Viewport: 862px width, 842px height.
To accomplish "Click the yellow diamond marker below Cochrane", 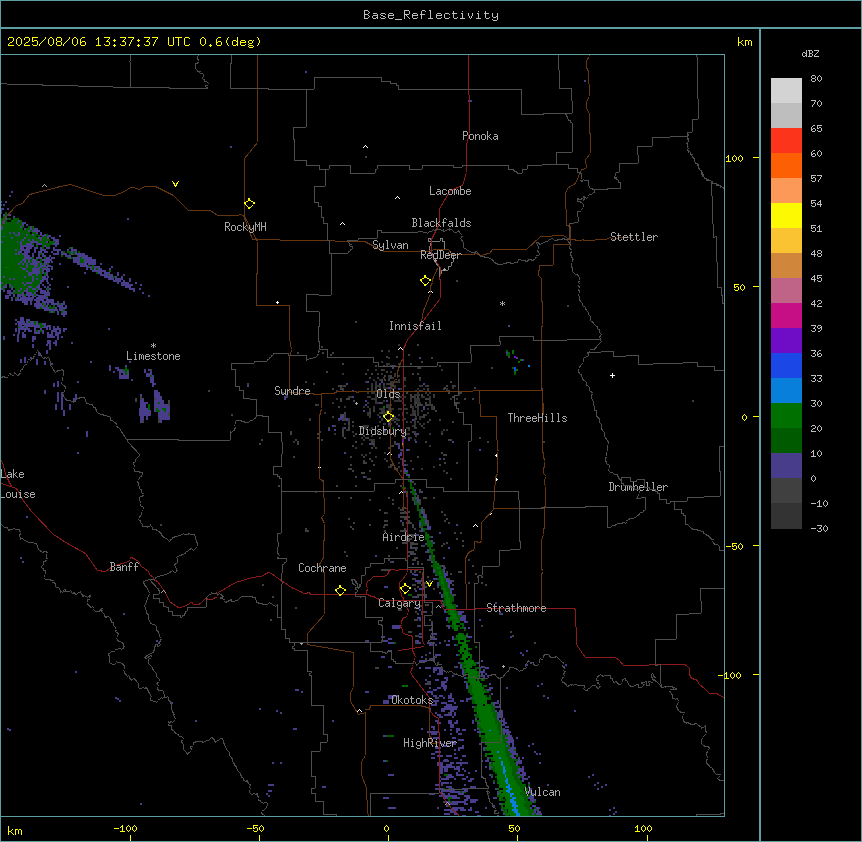I will click(340, 590).
